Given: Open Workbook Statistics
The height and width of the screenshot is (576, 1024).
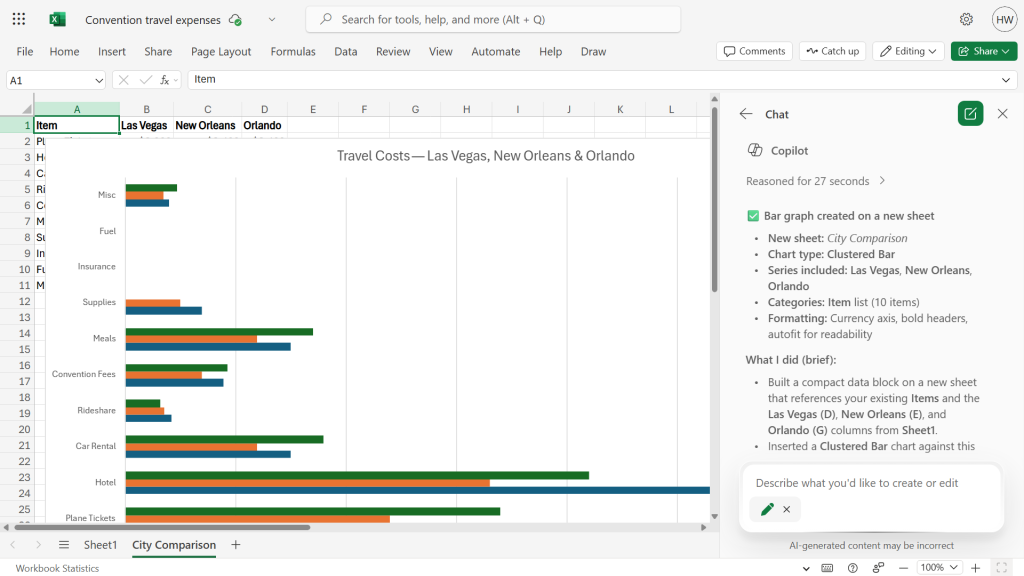Looking at the screenshot, I should tap(57, 567).
